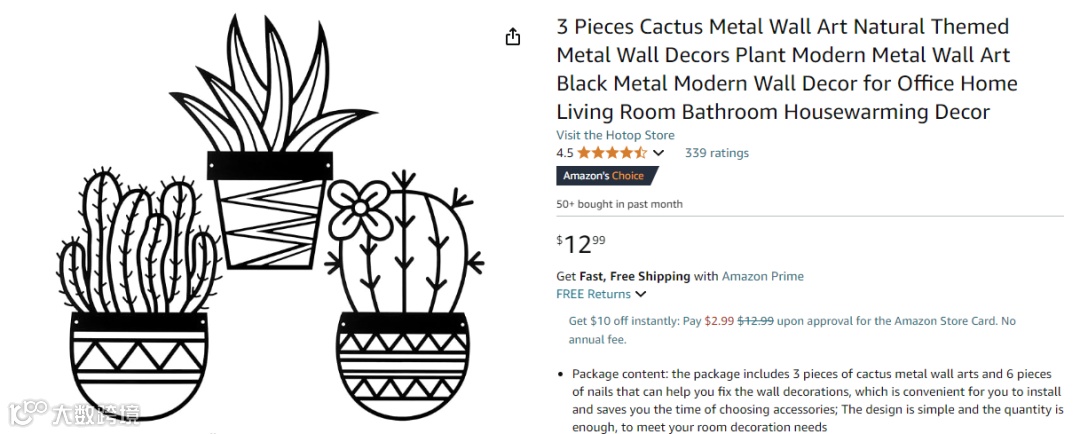The image size is (1080, 434).
Task: Click the FREE Returns text
Action: click(593, 294)
